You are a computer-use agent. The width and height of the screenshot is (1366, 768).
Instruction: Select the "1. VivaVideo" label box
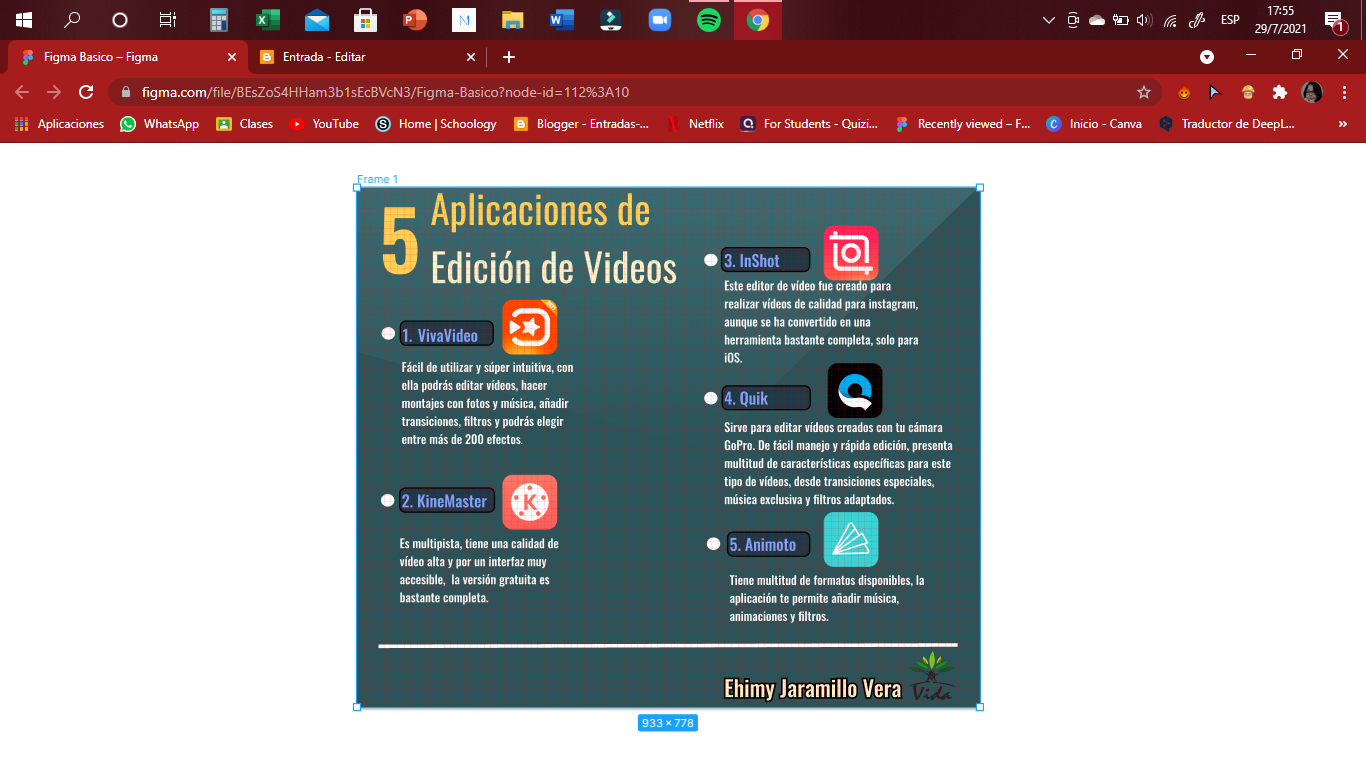[446, 335]
